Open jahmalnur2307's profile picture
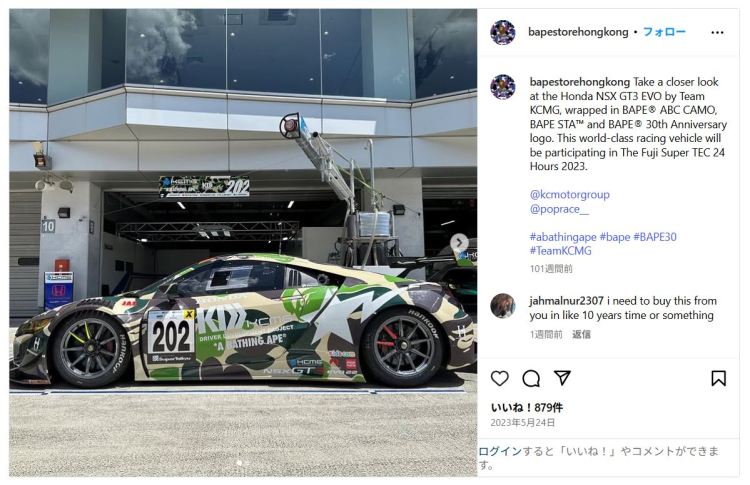Viewport: 750px width, 485px height. 503,306
